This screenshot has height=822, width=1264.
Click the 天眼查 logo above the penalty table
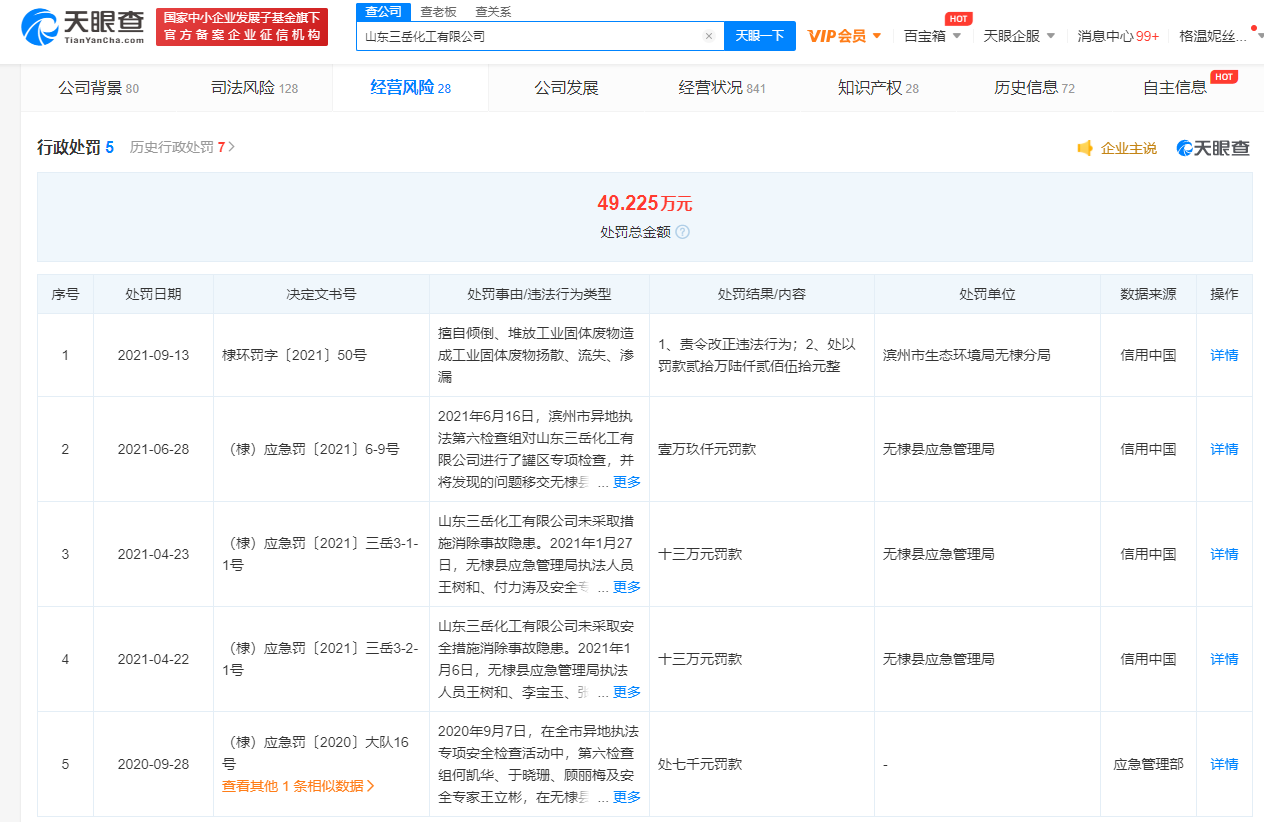[x=1213, y=148]
